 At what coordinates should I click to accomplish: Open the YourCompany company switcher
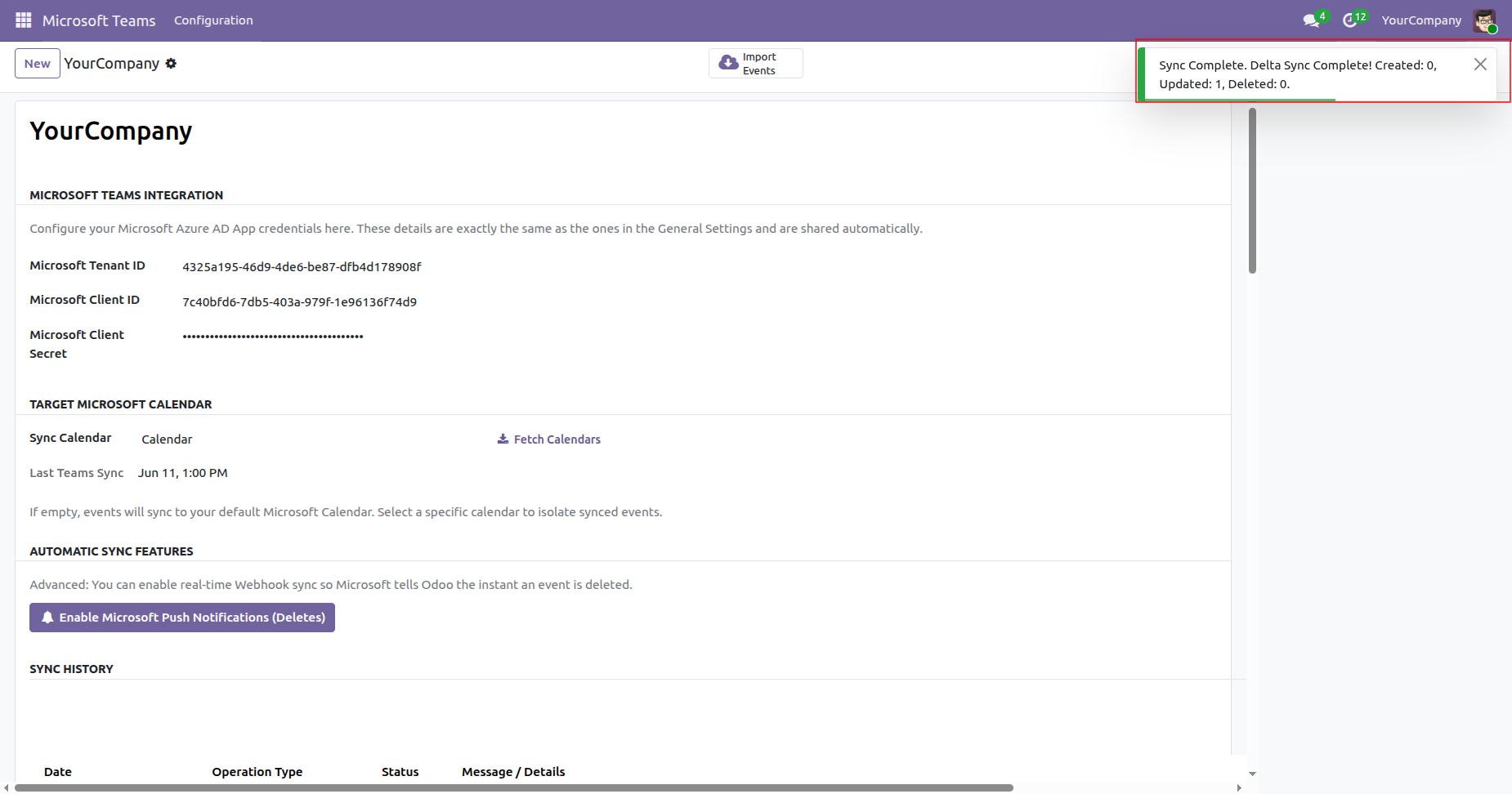[x=1421, y=20]
